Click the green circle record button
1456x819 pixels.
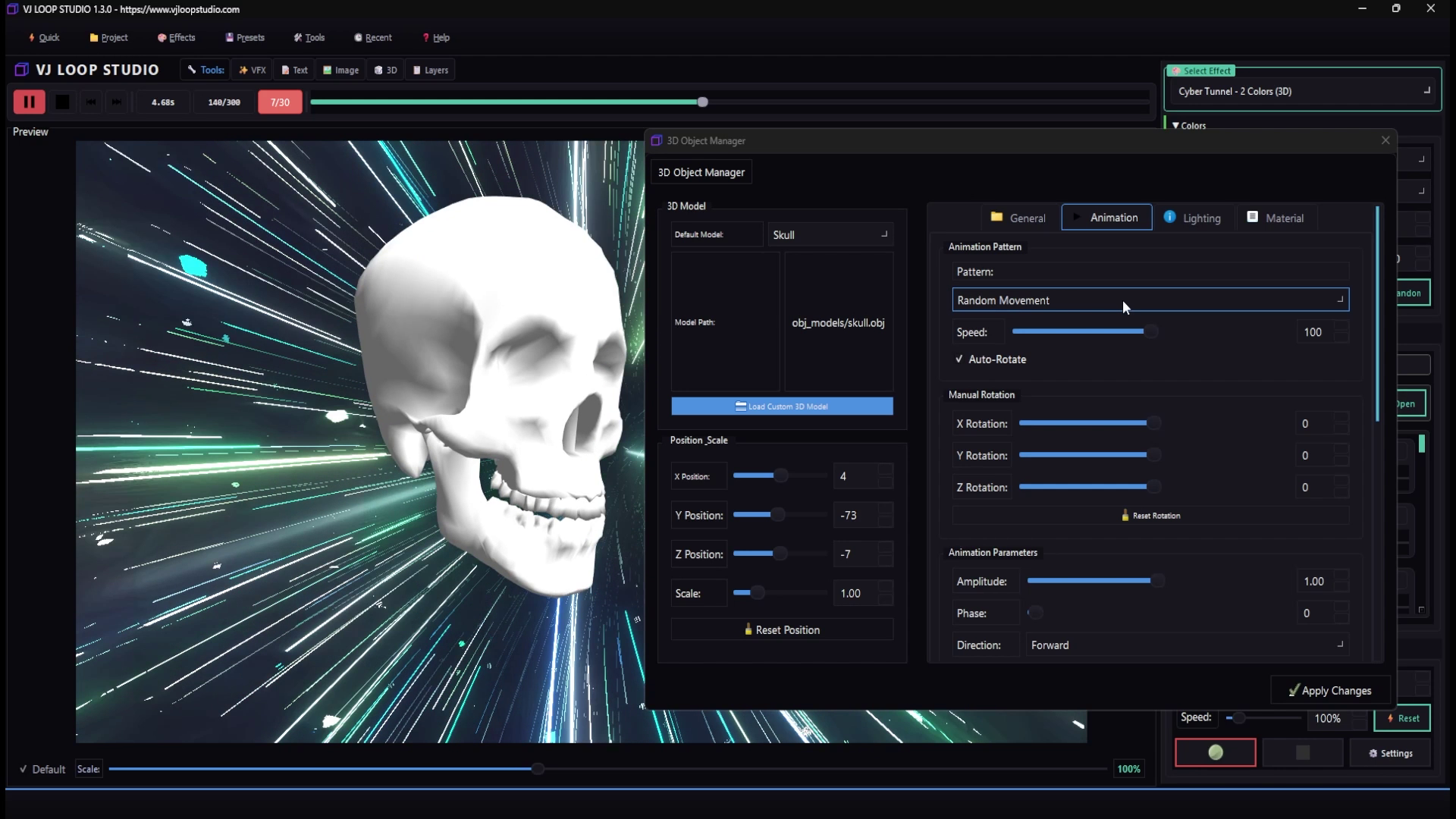tap(1215, 752)
